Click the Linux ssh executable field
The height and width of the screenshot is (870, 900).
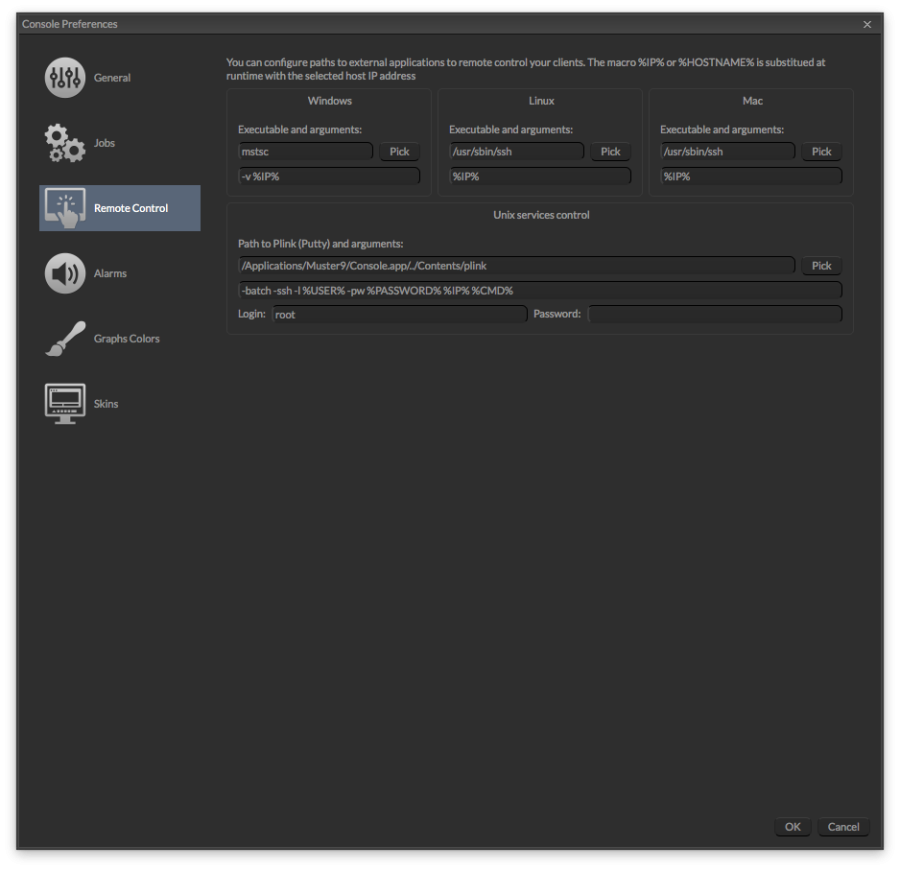pyautogui.click(x=516, y=151)
